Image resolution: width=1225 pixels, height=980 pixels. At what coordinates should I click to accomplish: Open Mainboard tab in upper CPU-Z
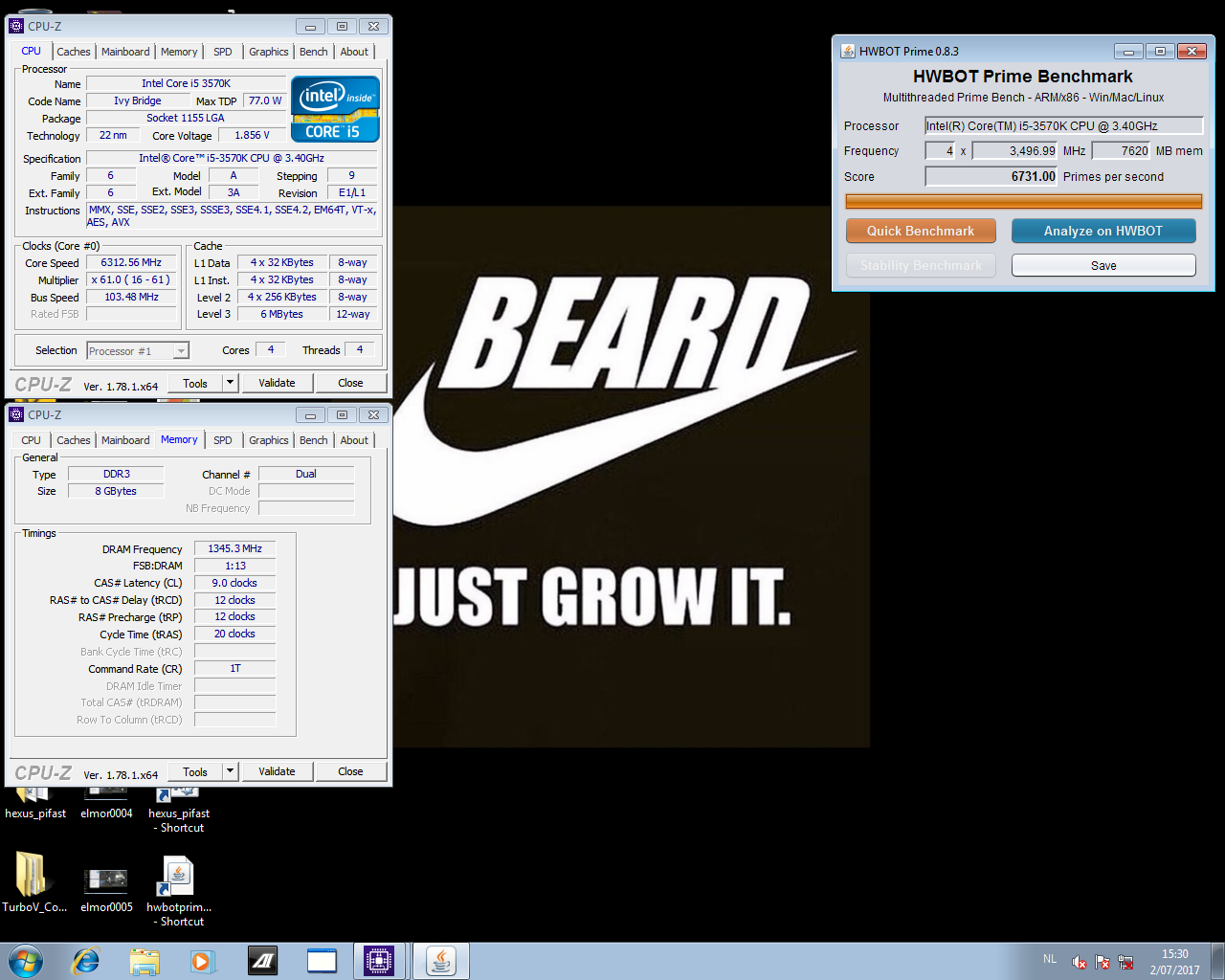coord(125,52)
